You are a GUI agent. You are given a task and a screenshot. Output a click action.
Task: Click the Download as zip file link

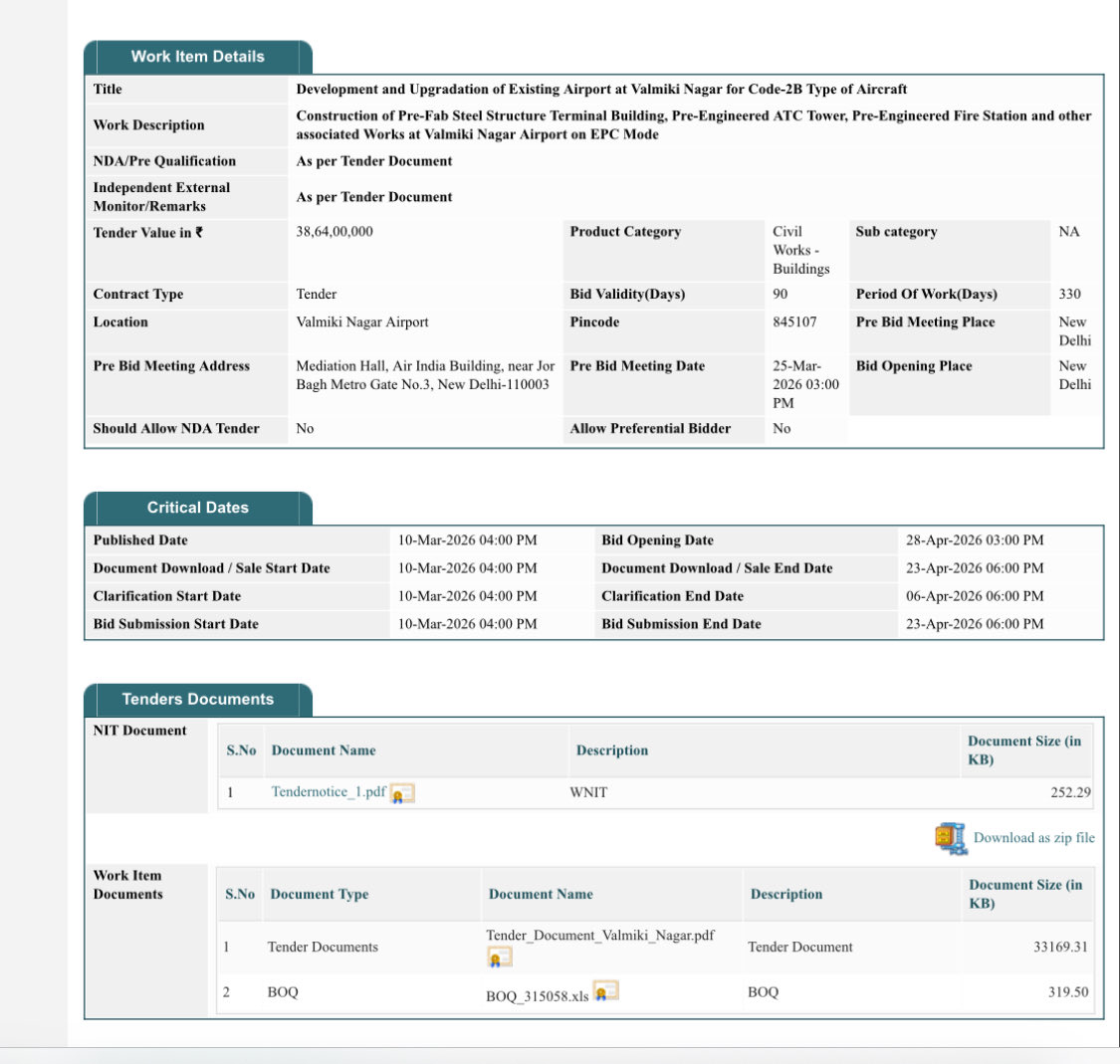click(1033, 838)
